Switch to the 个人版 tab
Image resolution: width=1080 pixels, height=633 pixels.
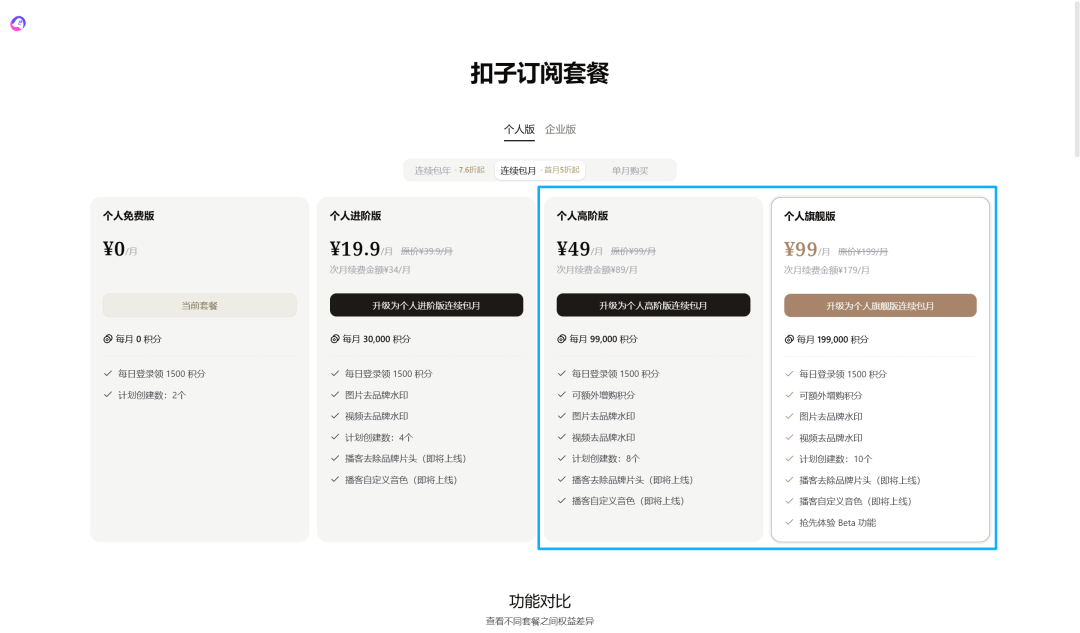pyautogui.click(x=518, y=129)
